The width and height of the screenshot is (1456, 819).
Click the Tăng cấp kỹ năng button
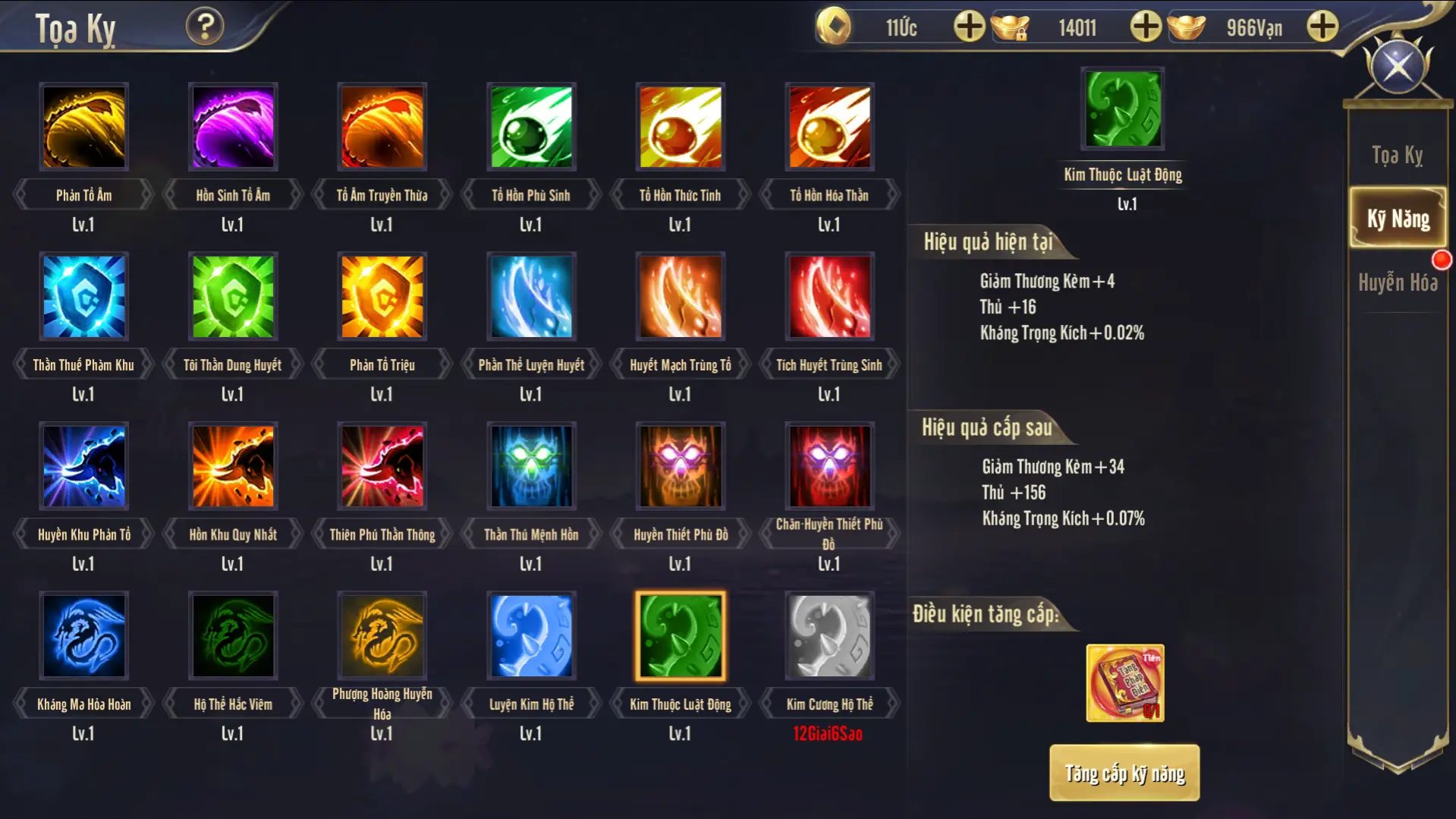[x=1124, y=773]
